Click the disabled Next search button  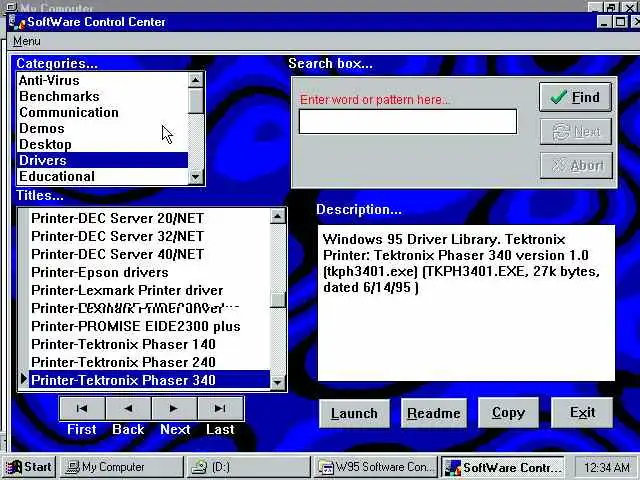[x=576, y=131]
